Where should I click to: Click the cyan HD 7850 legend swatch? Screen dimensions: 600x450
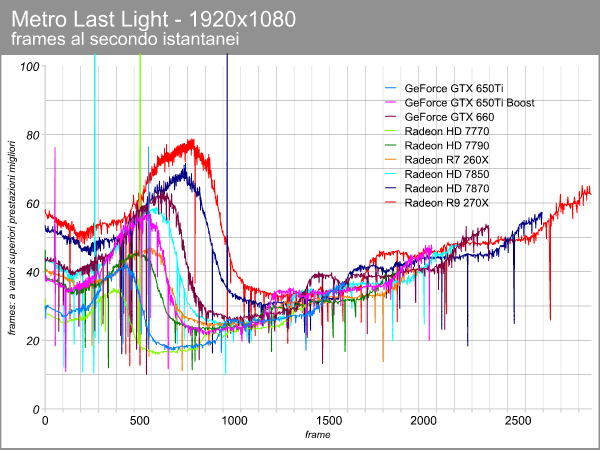tap(390, 174)
